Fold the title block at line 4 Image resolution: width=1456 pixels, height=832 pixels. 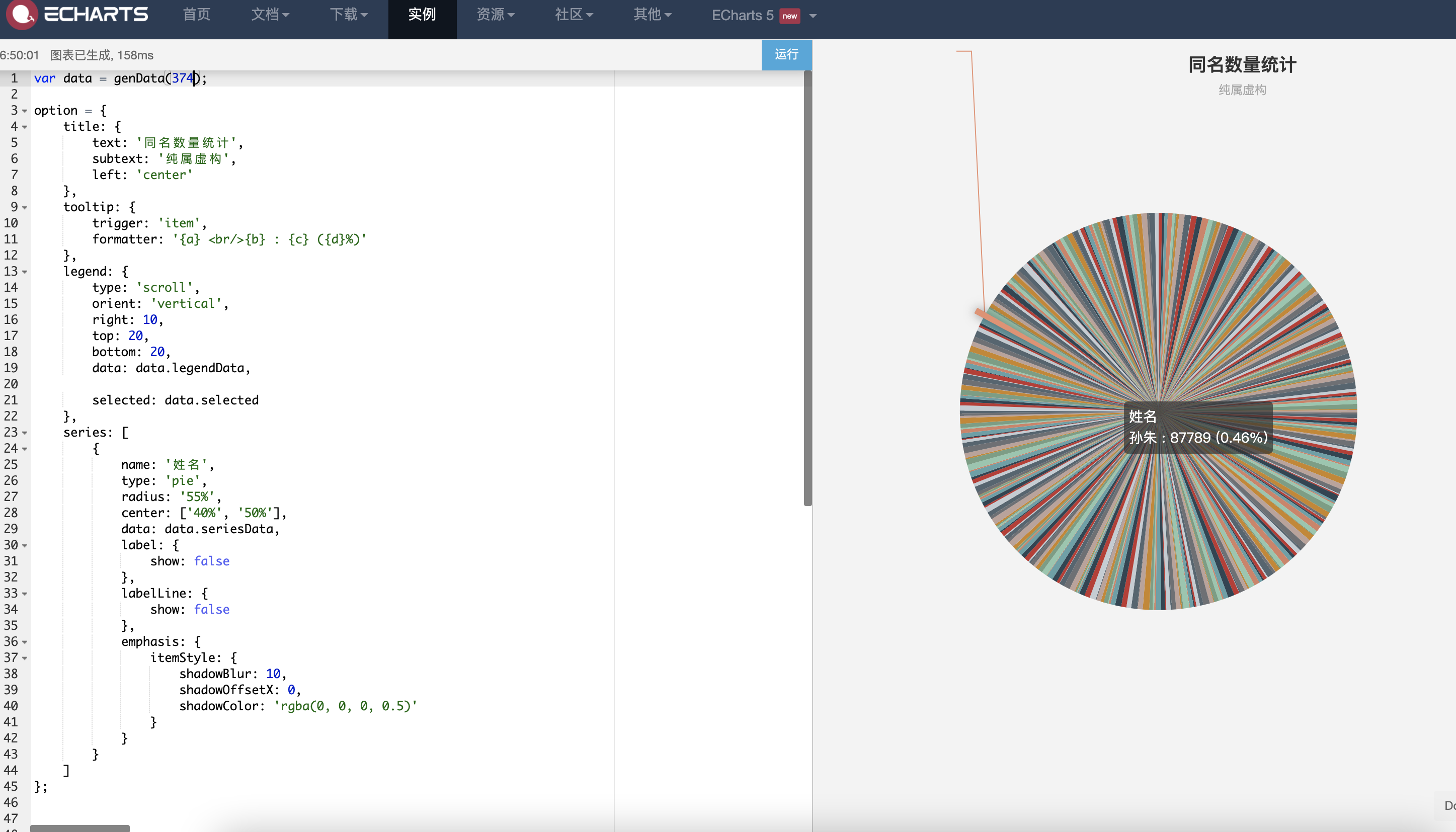pos(25,127)
